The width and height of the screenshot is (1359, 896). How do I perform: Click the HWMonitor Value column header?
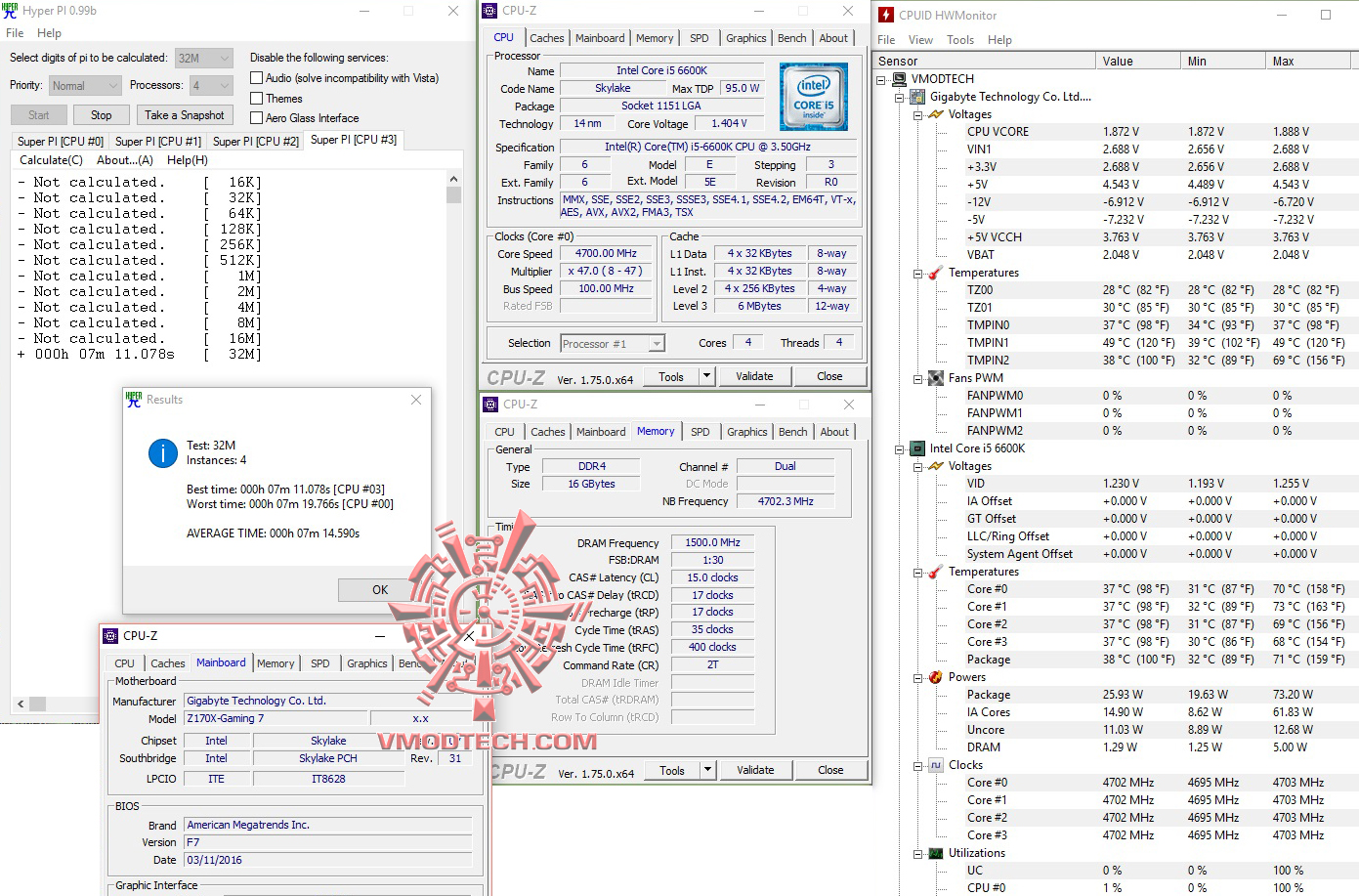point(1136,61)
